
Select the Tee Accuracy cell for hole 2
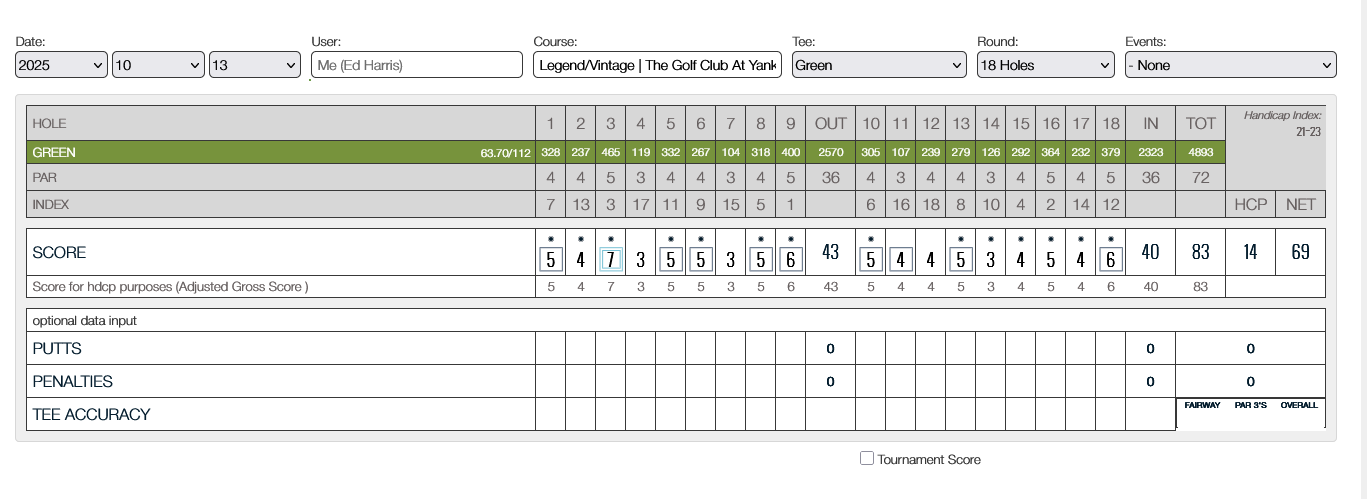coord(581,414)
